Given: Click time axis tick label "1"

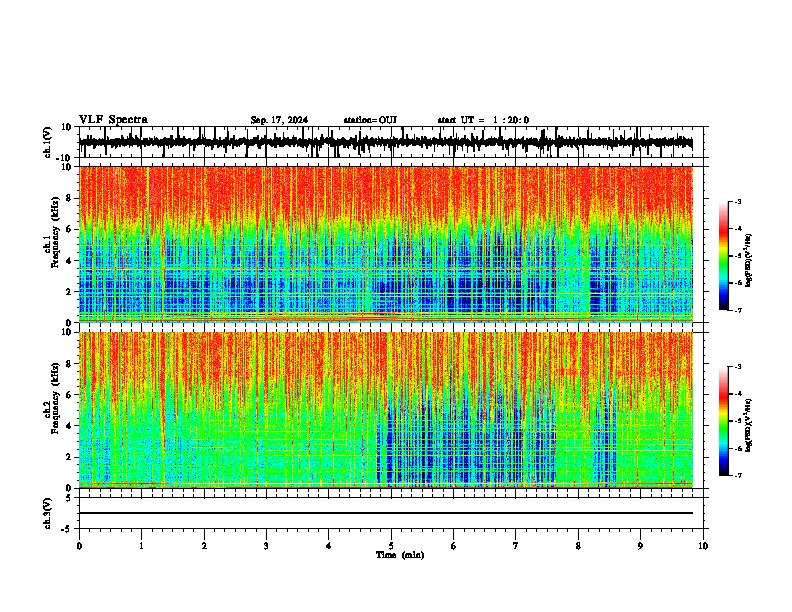Looking at the screenshot, I should pyautogui.click(x=142, y=546).
